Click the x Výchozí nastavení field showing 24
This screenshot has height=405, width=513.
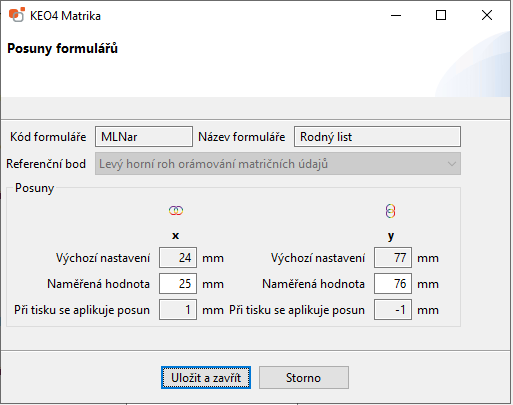178,257
